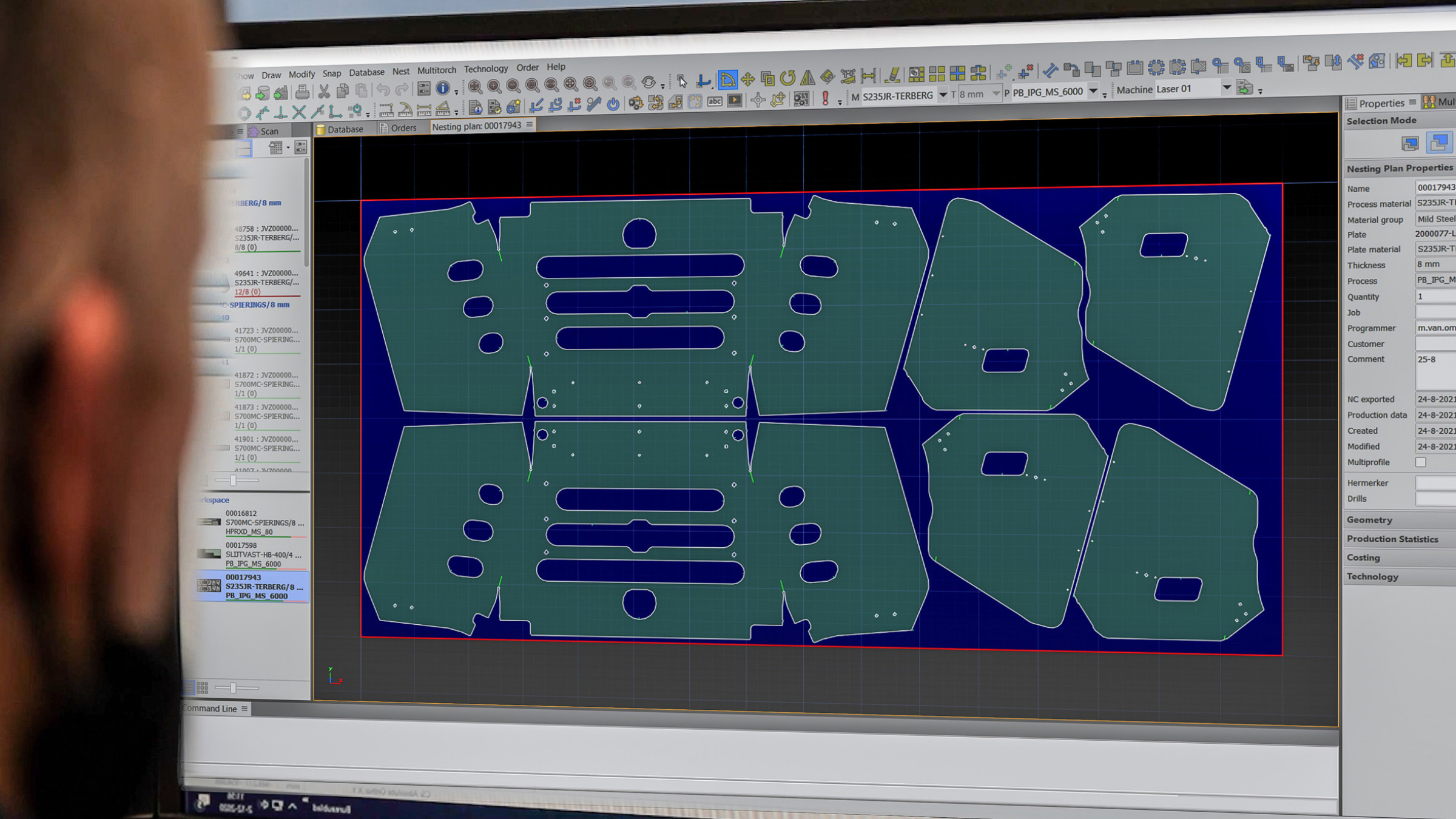Screen dimensions: 1456x819
Task: Click the Print icon in toolbar
Action: (302, 92)
